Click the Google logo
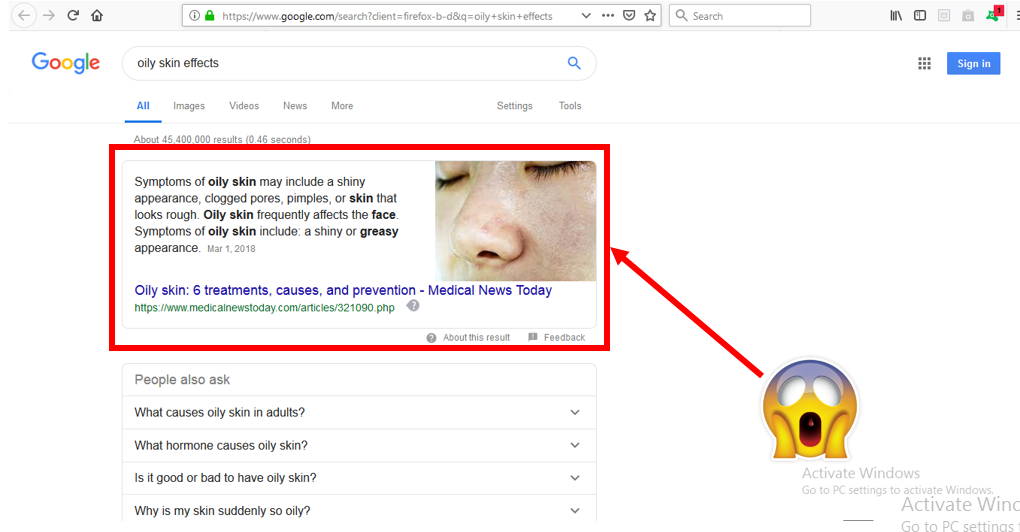 coord(66,63)
